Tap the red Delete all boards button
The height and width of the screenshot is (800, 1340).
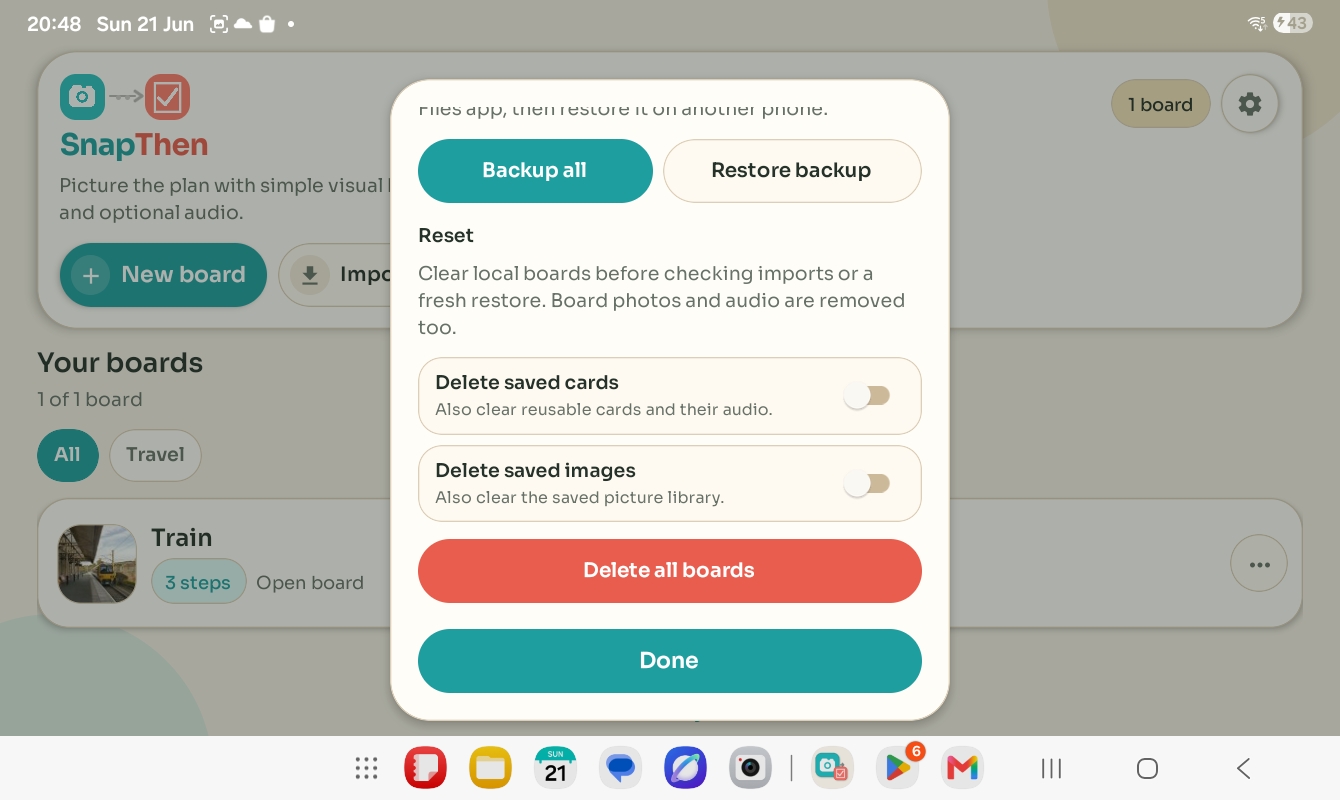669,571
